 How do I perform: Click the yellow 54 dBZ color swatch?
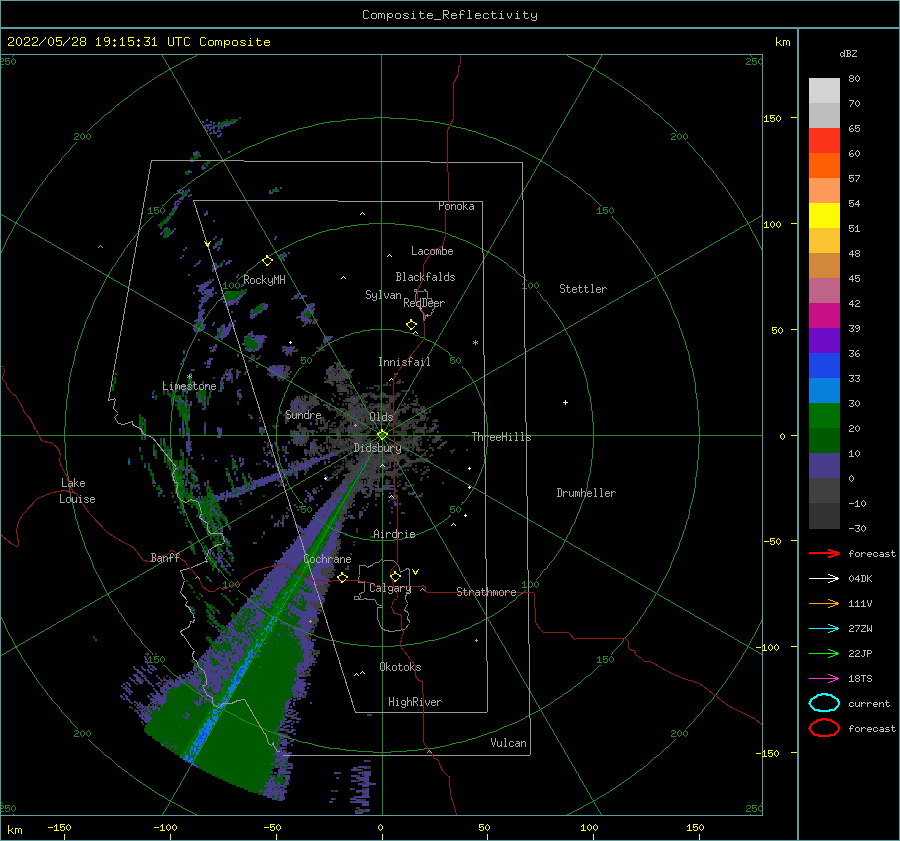click(x=824, y=215)
